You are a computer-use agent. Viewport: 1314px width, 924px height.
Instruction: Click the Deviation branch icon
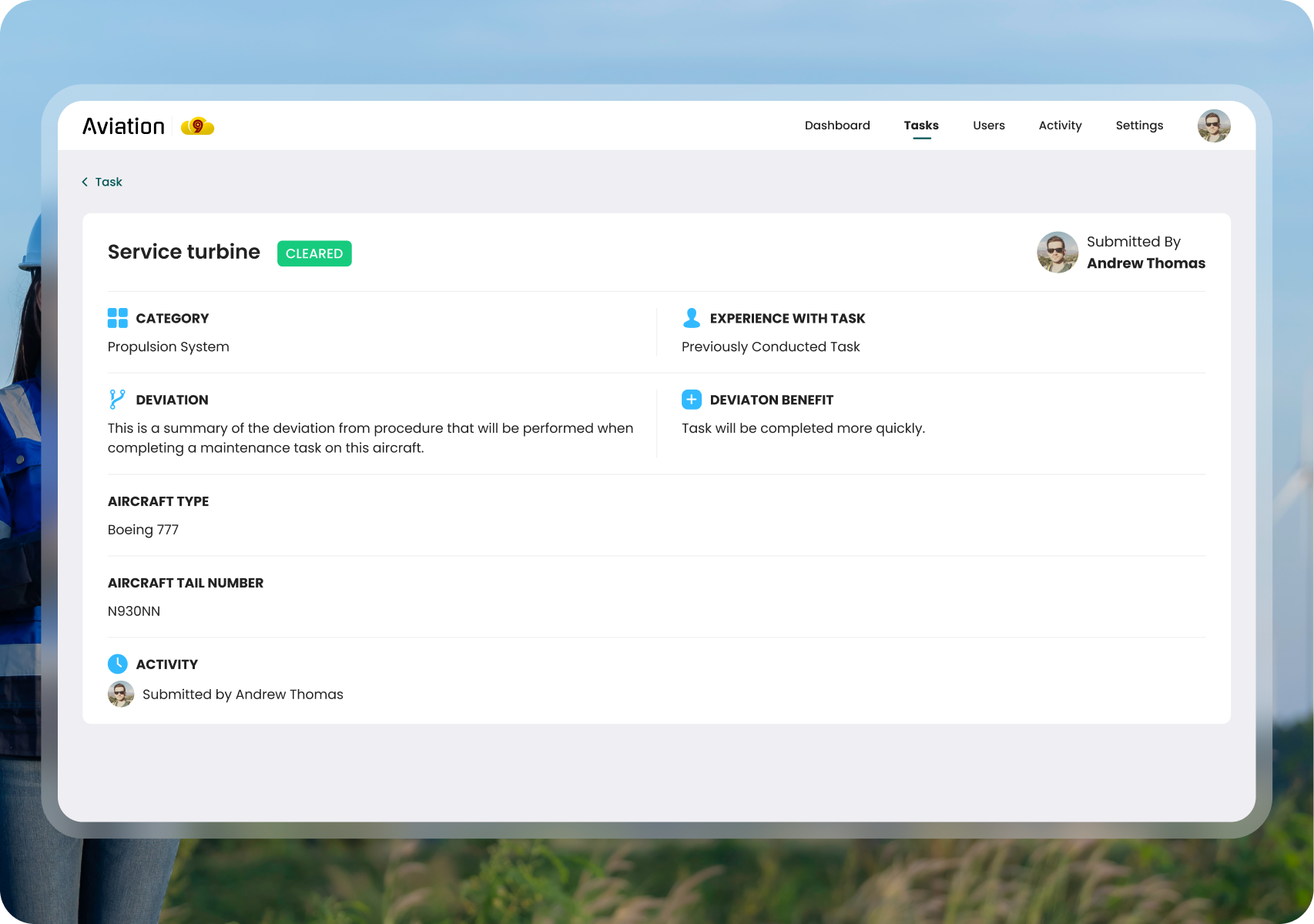(x=117, y=400)
